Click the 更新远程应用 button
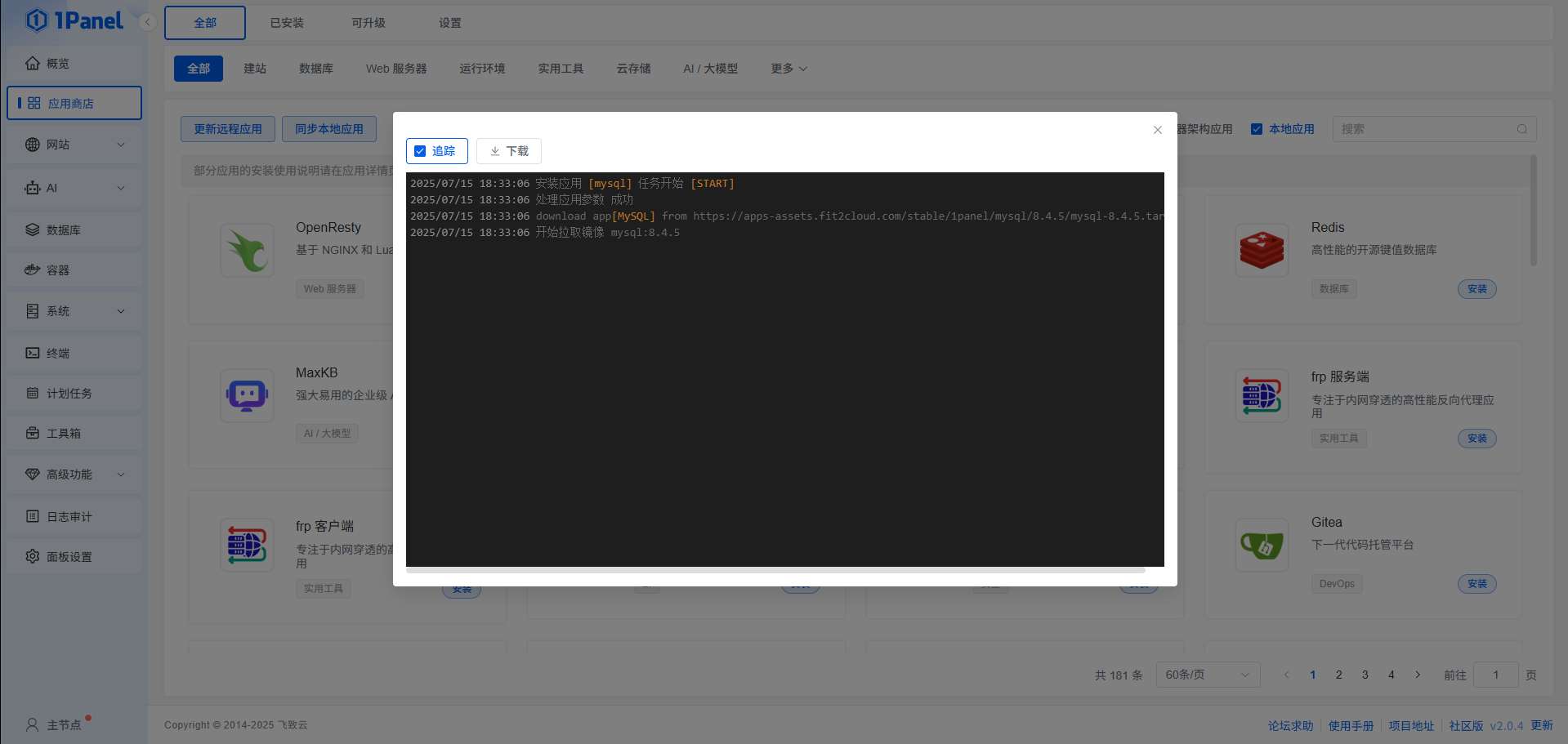1568x744 pixels. [227, 128]
